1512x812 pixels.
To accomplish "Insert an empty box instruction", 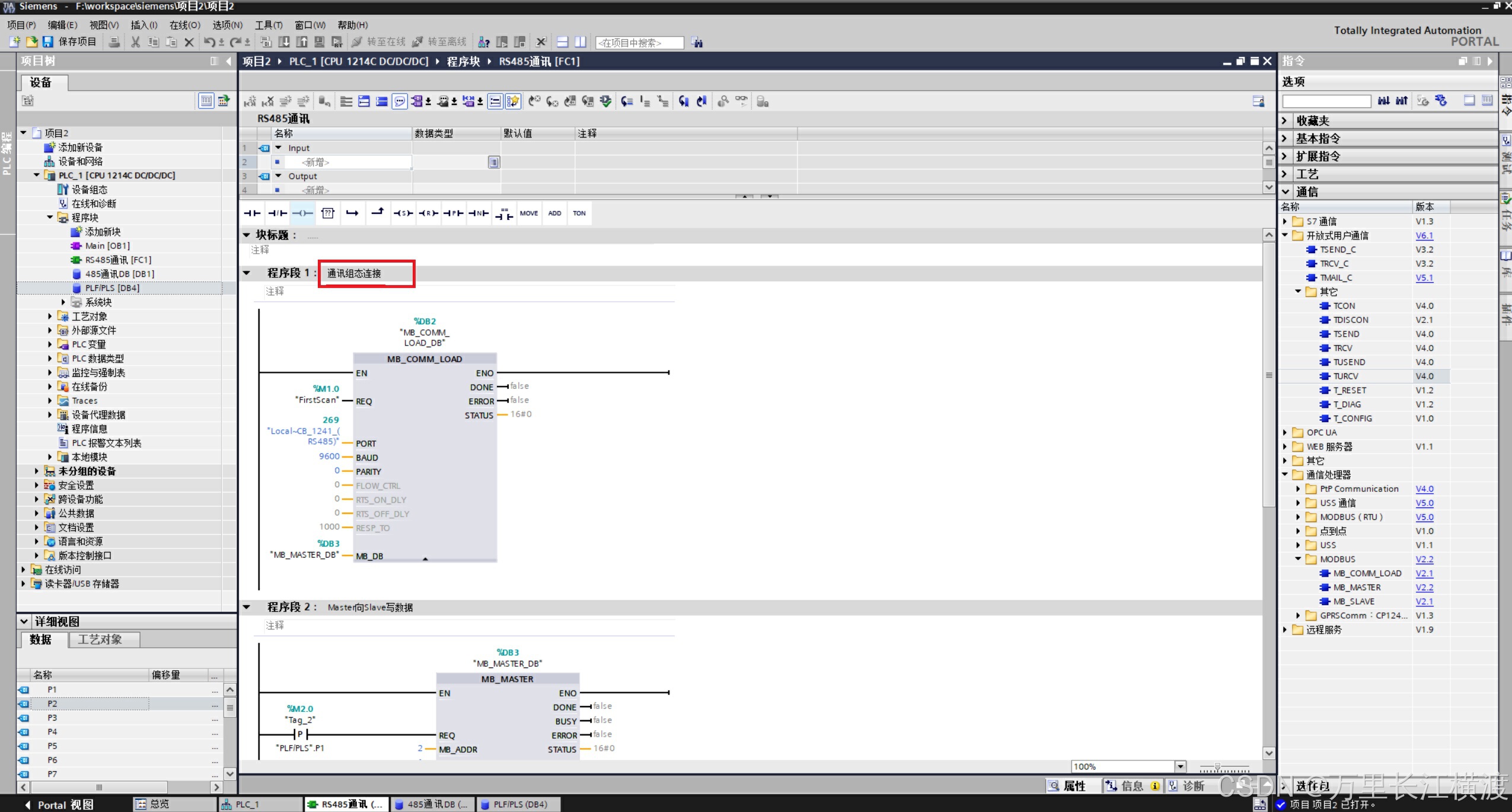I will (x=328, y=213).
